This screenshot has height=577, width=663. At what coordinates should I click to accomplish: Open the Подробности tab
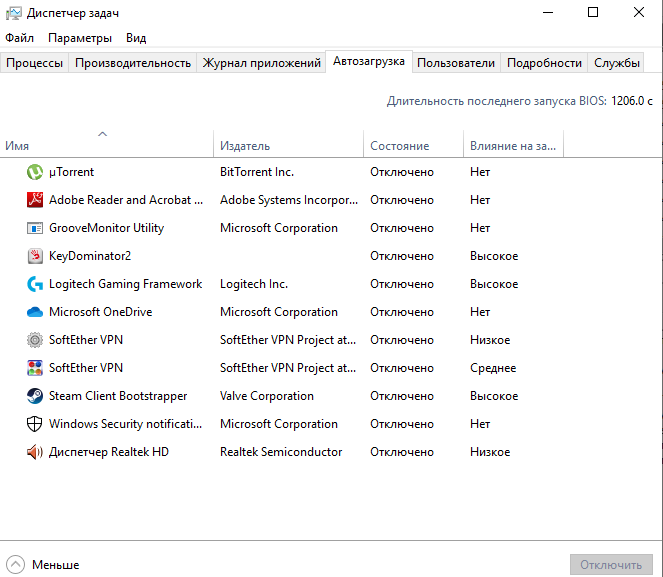click(x=544, y=63)
